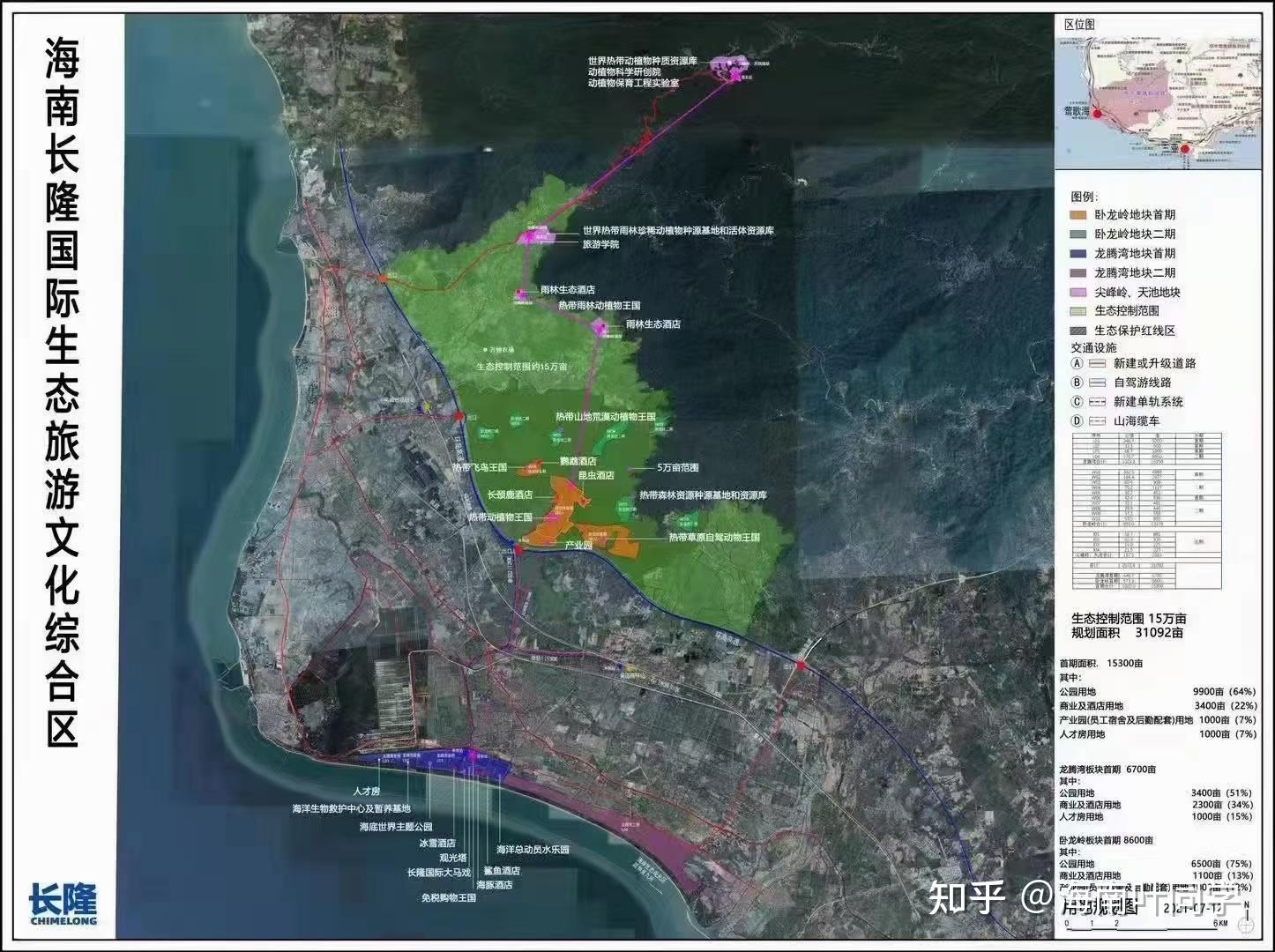Screen dimensions: 1275x952
Task: Click the orange 卧龙岭地块首期 legend swatch
Action: pos(1078,215)
